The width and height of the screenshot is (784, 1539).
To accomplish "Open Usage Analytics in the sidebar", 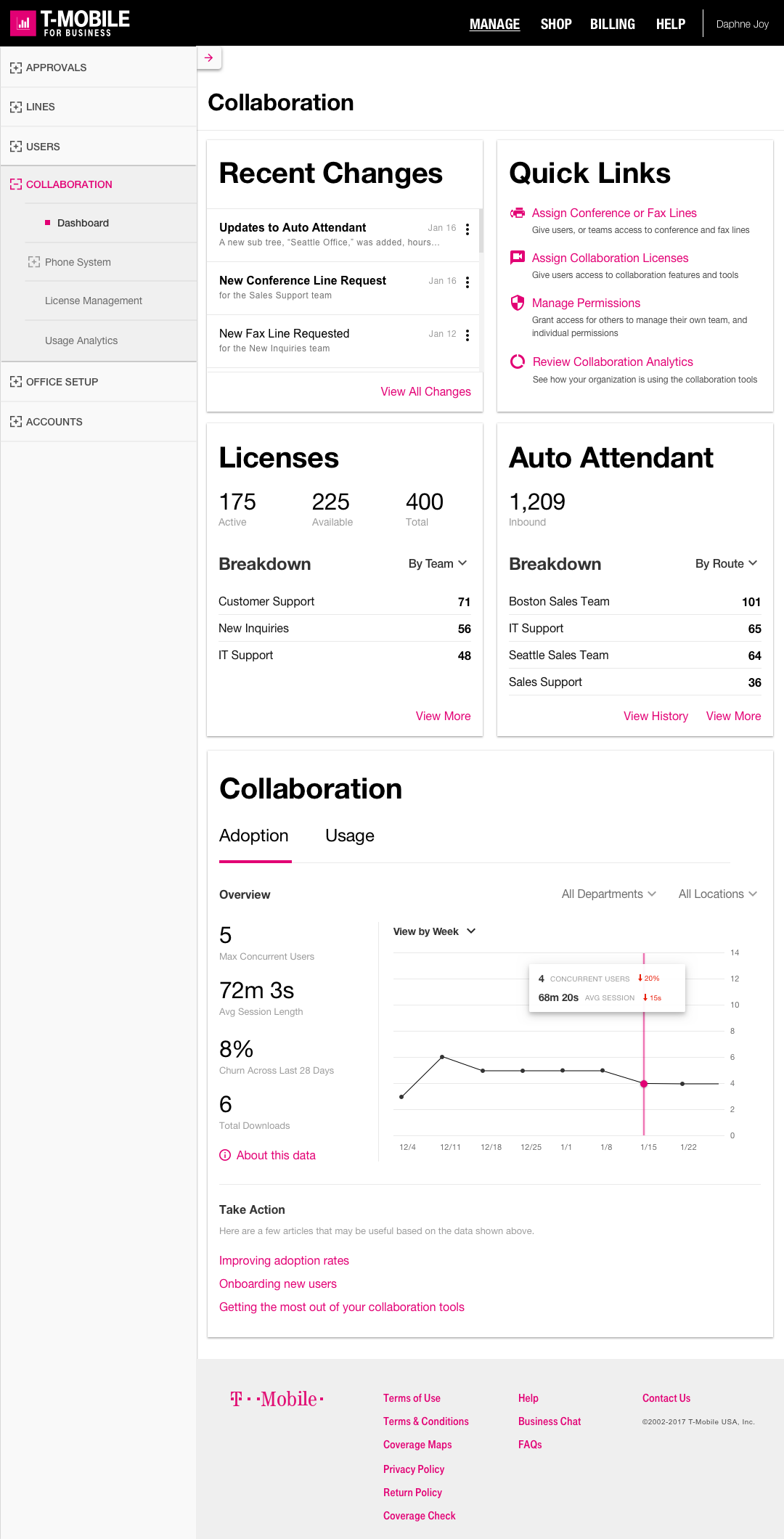I will (x=81, y=340).
